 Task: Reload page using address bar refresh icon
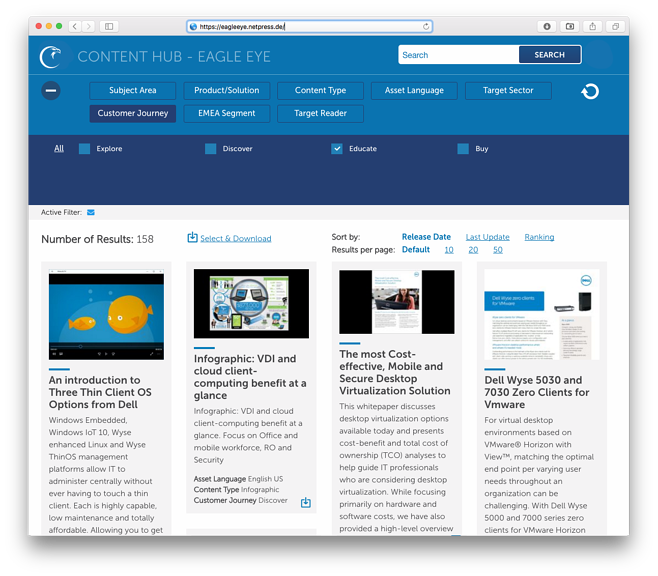427,26
